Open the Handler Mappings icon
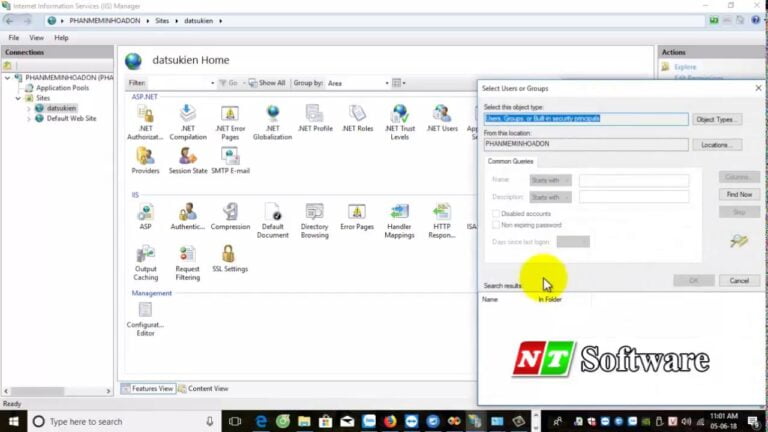The width and height of the screenshot is (768, 432). coord(399,214)
